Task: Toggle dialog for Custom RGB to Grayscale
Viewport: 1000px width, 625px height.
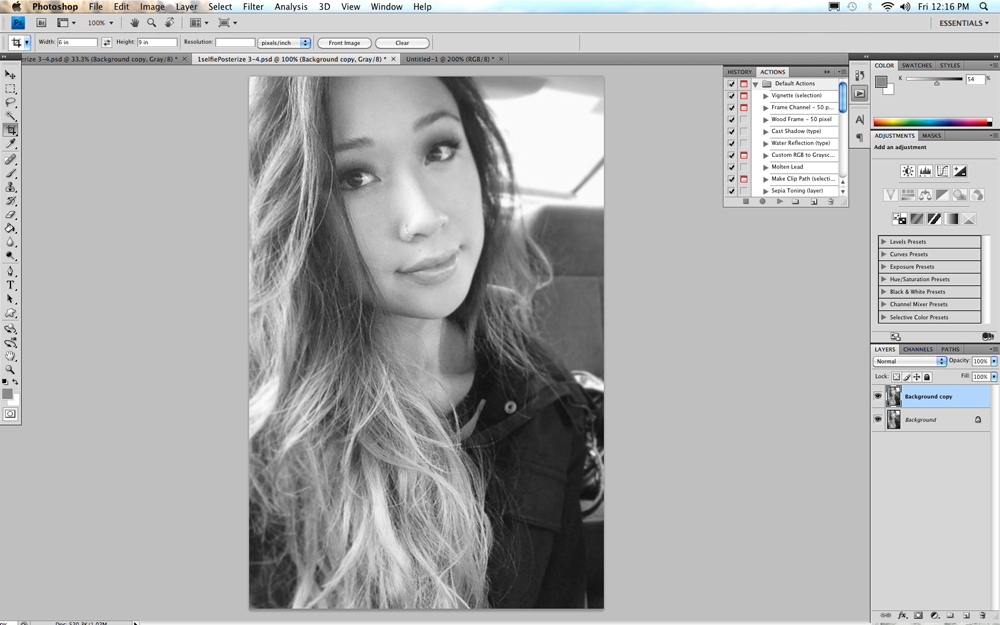Action: (x=744, y=155)
